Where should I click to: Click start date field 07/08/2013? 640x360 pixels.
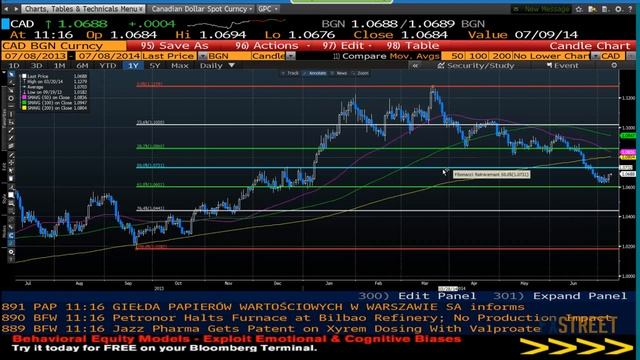tap(35, 56)
